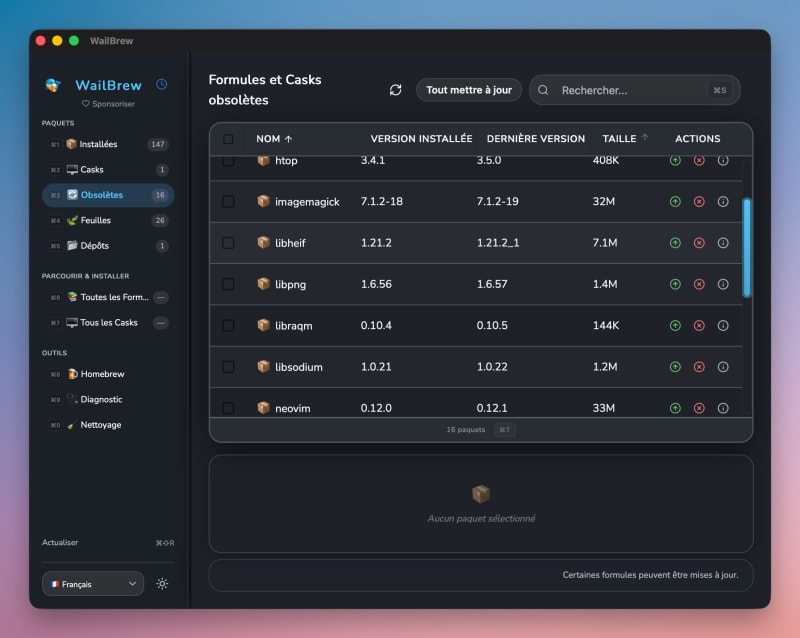Click the 16 paquets footer label
The width and height of the screenshot is (800, 638).
point(466,430)
